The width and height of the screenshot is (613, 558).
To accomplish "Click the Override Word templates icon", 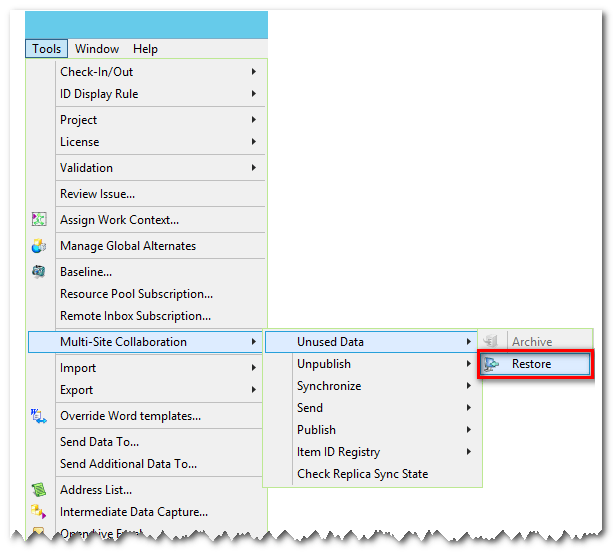I will (x=39, y=416).
